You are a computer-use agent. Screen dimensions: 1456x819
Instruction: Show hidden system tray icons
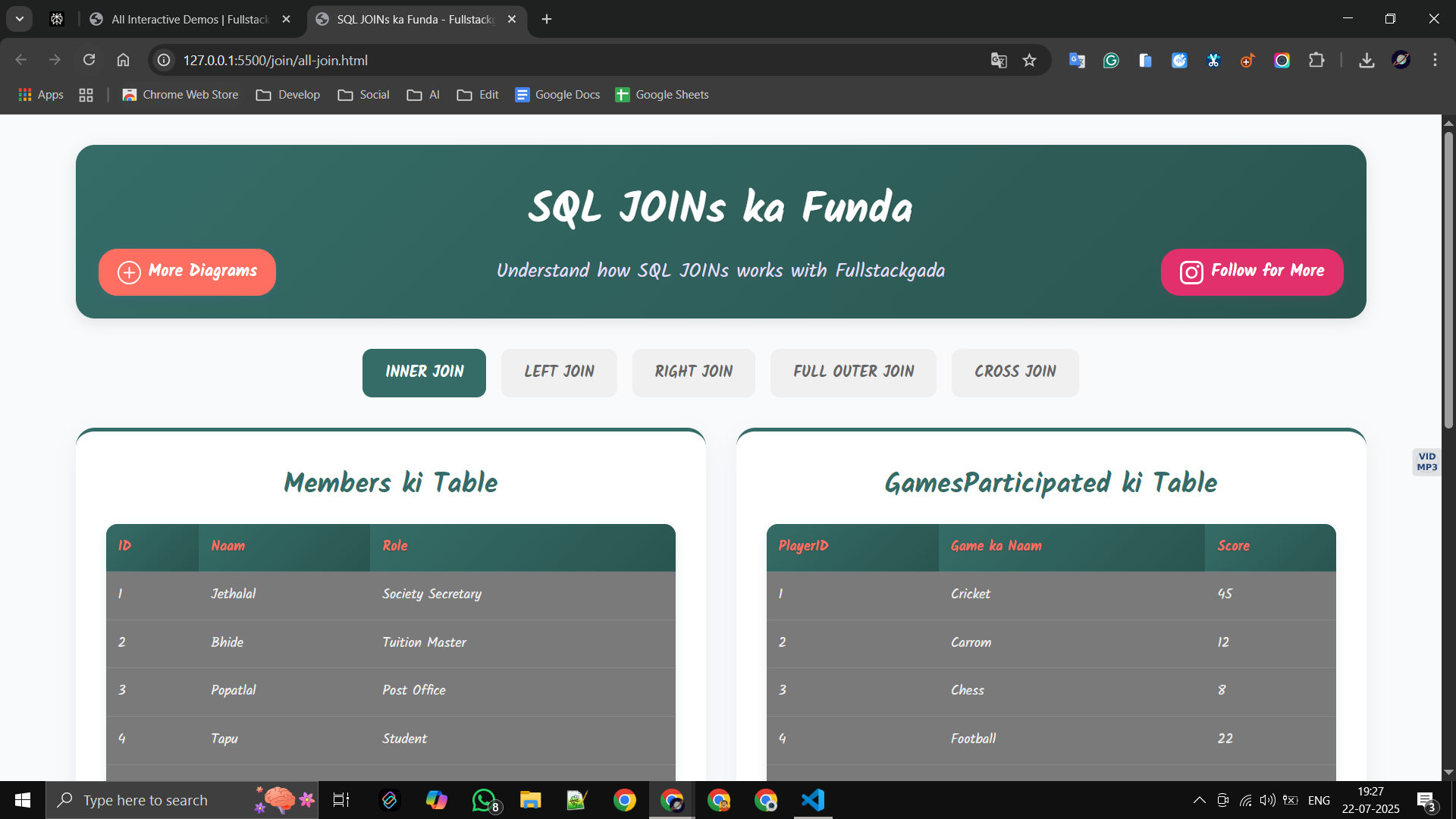1199,800
